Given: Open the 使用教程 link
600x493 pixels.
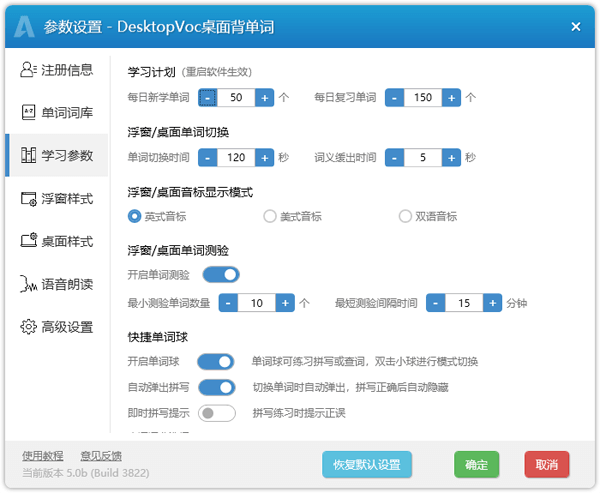Looking at the screenshot, I should pyautogui.click(x=42, y=456).
